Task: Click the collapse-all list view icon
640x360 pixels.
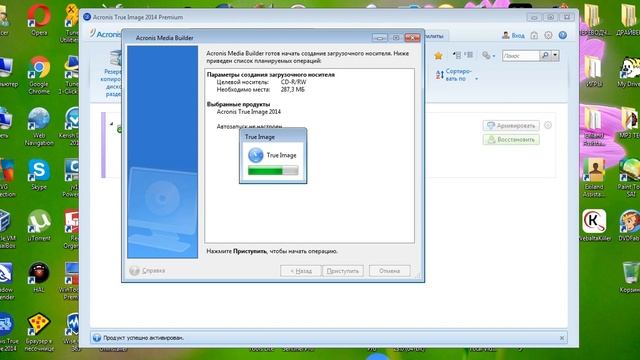Action: pyautogui.click(x=469, y=55)
